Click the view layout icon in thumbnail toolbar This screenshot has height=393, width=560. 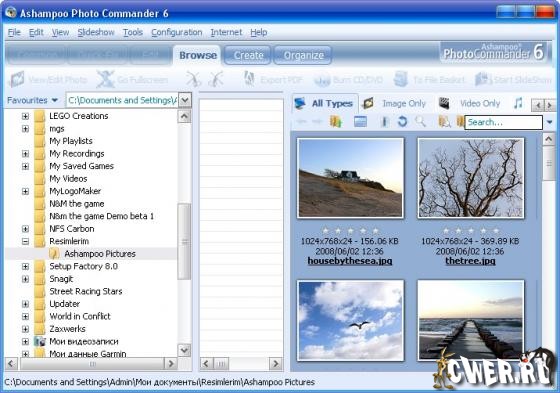tap(360, 122)
